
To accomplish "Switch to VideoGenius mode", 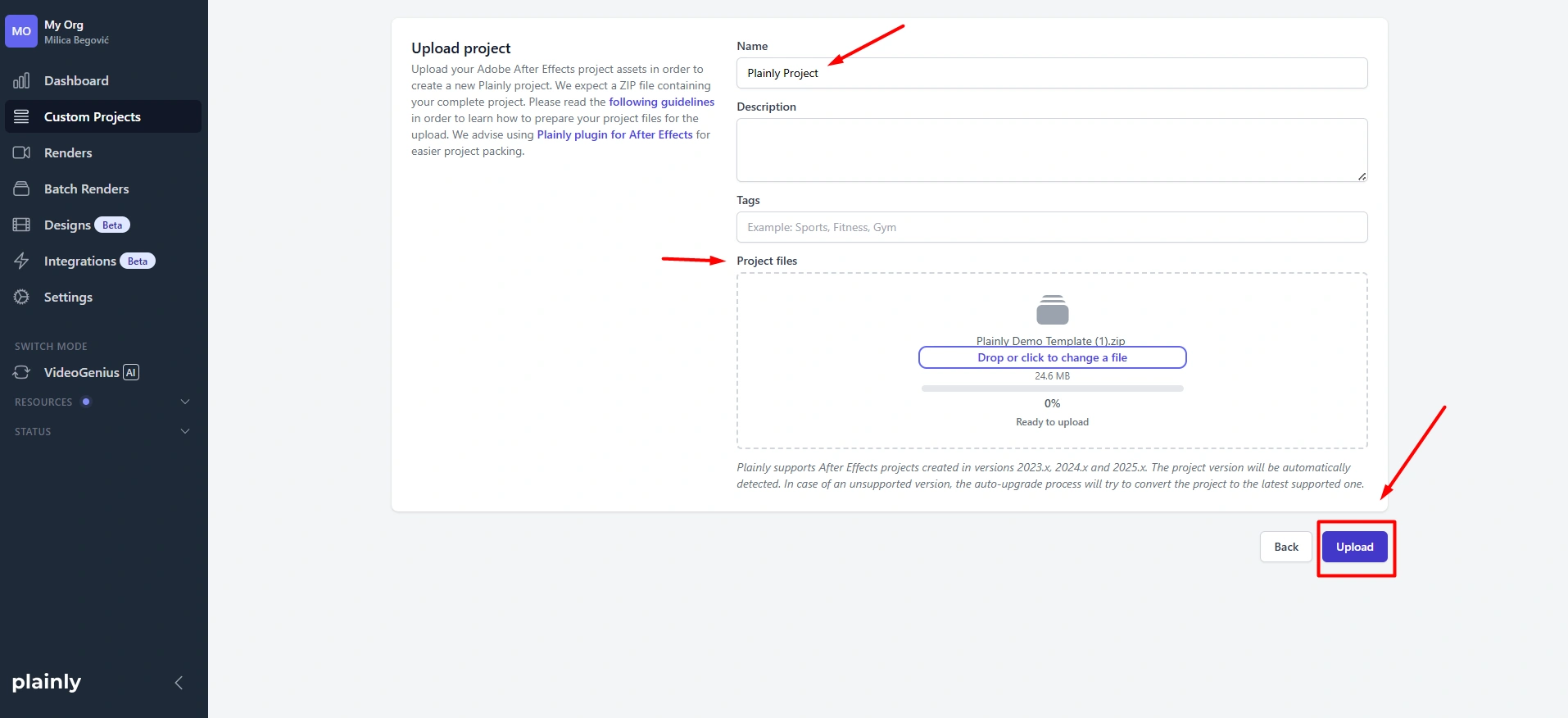I will coord(103,372).
